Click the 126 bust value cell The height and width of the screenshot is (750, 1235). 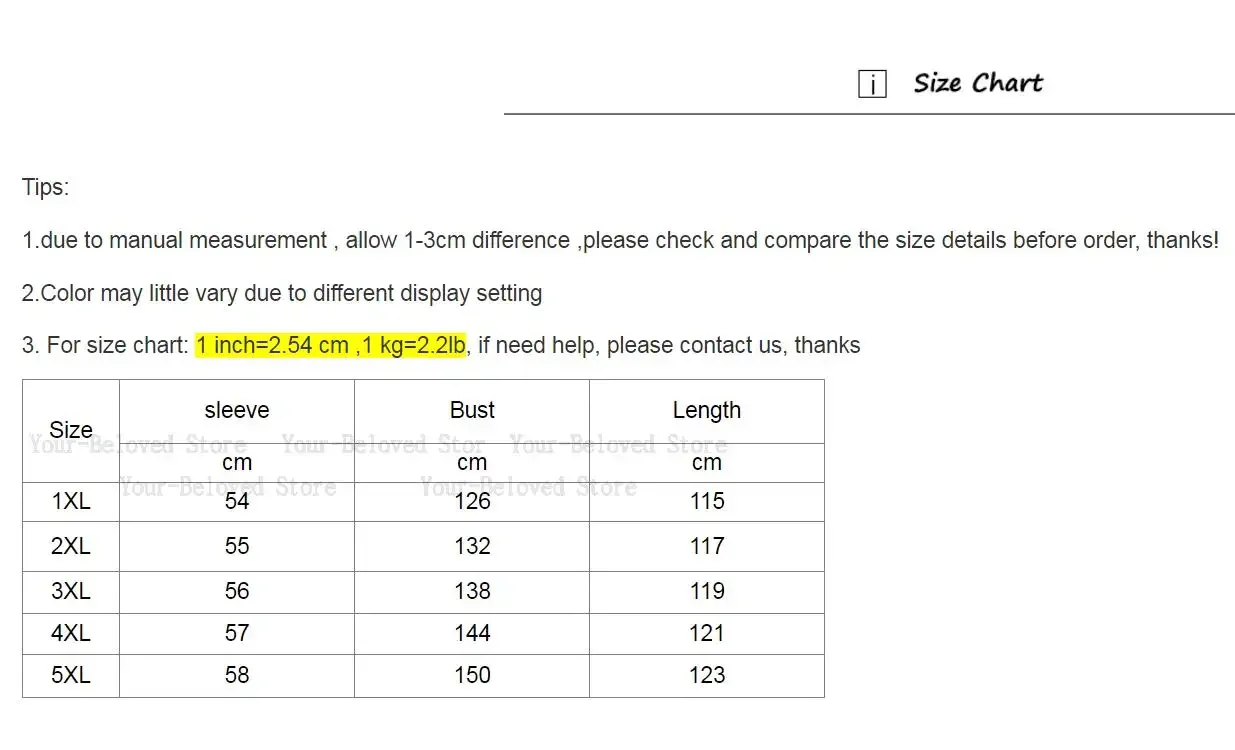coord(472,501)
